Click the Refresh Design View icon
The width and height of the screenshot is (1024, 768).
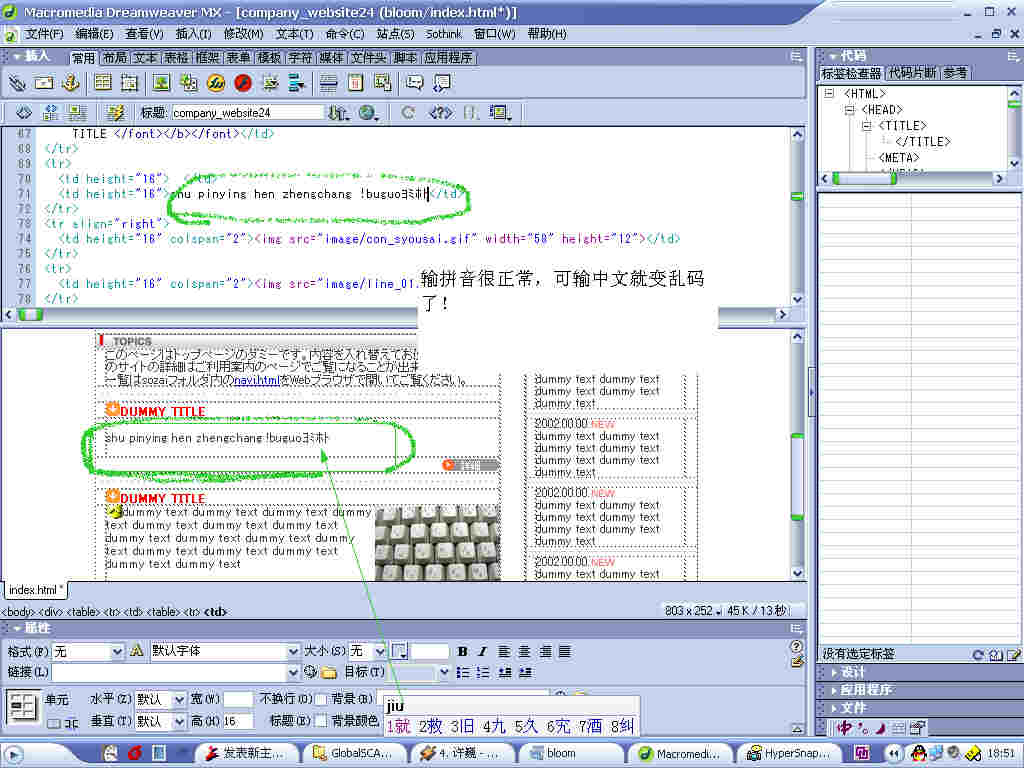click(x=408, y=113)
